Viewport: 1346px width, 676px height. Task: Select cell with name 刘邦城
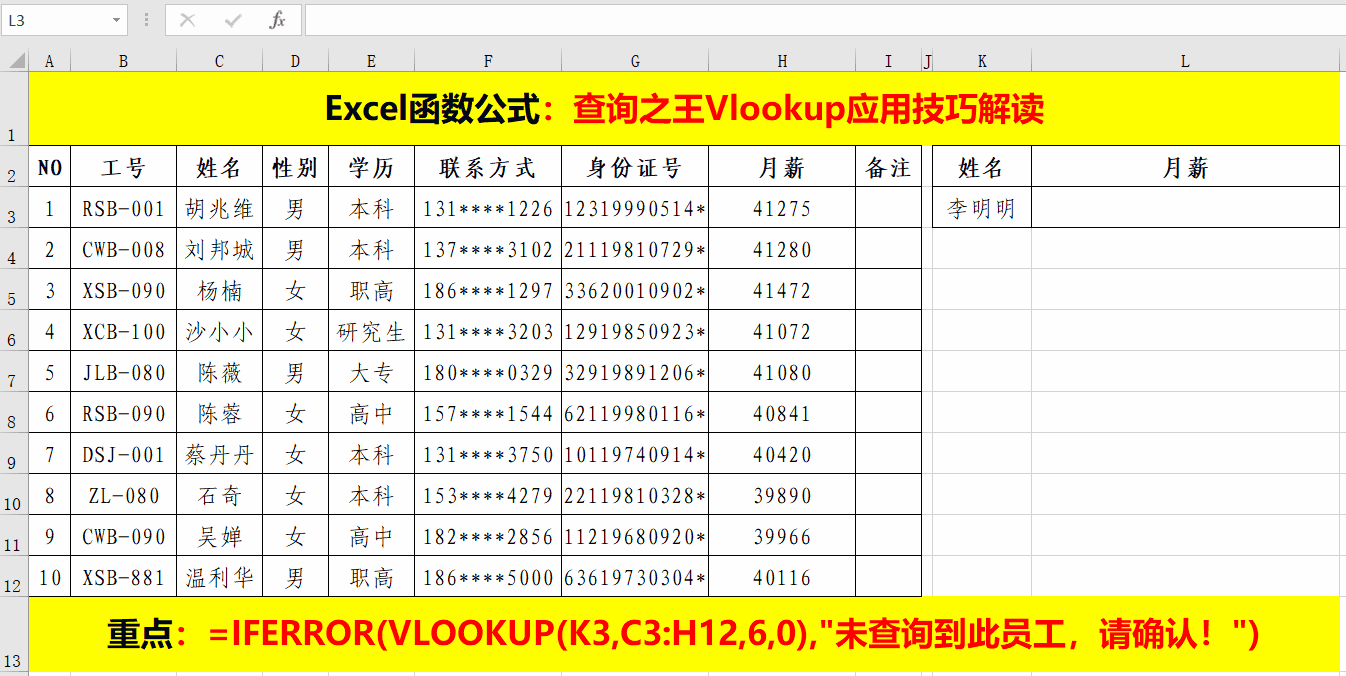[x=219, y=248]
